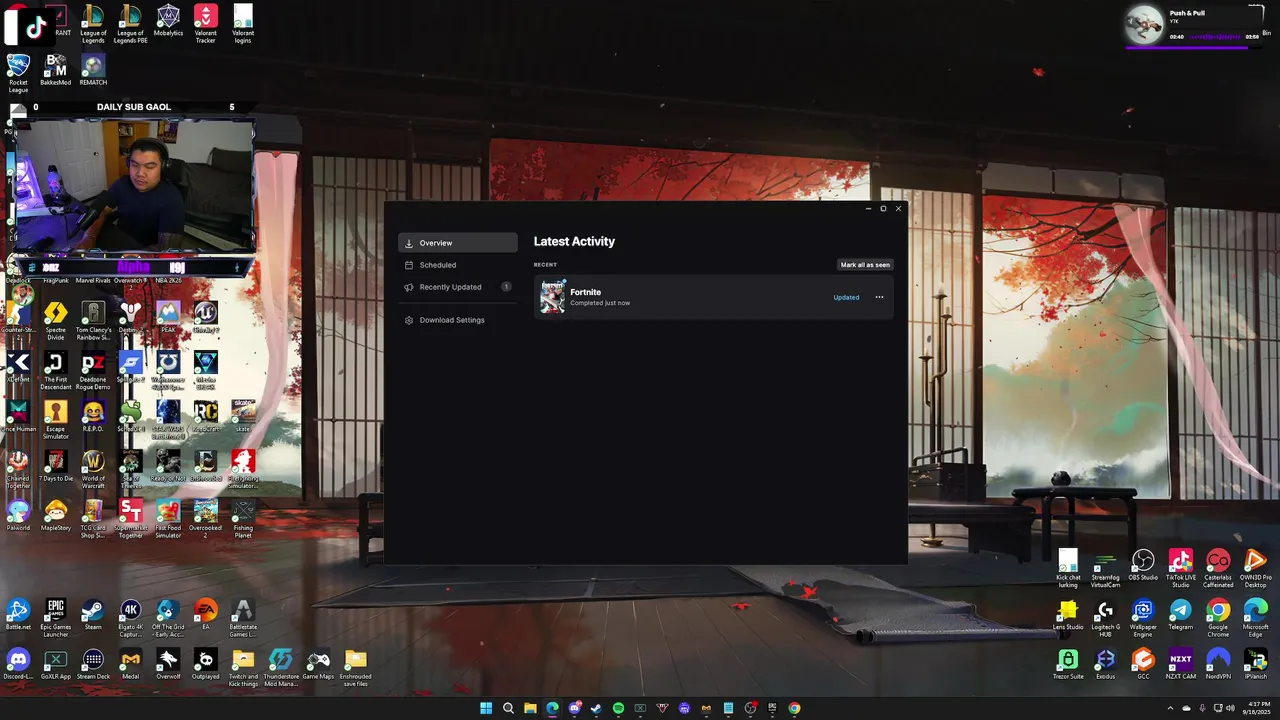Open Google Chrome desktop shortcut
The height and width of the screenshot is (720, 1280).
coord(1218,617)
